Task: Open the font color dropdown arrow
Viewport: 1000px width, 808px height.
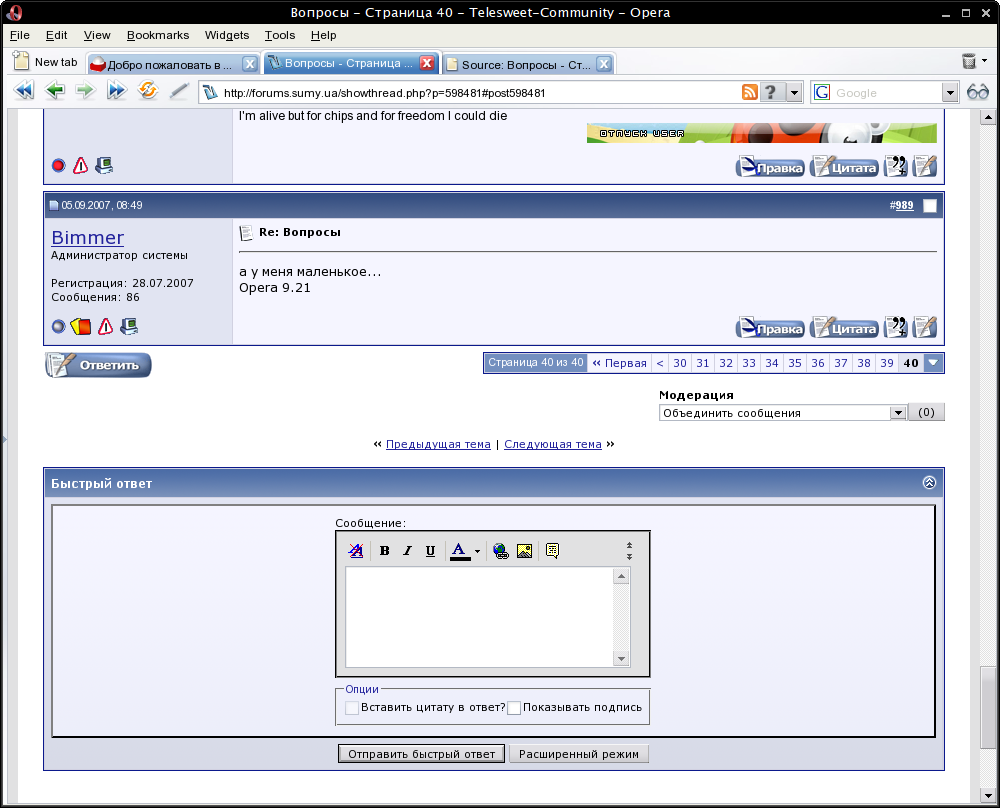Action: (477, 552)
